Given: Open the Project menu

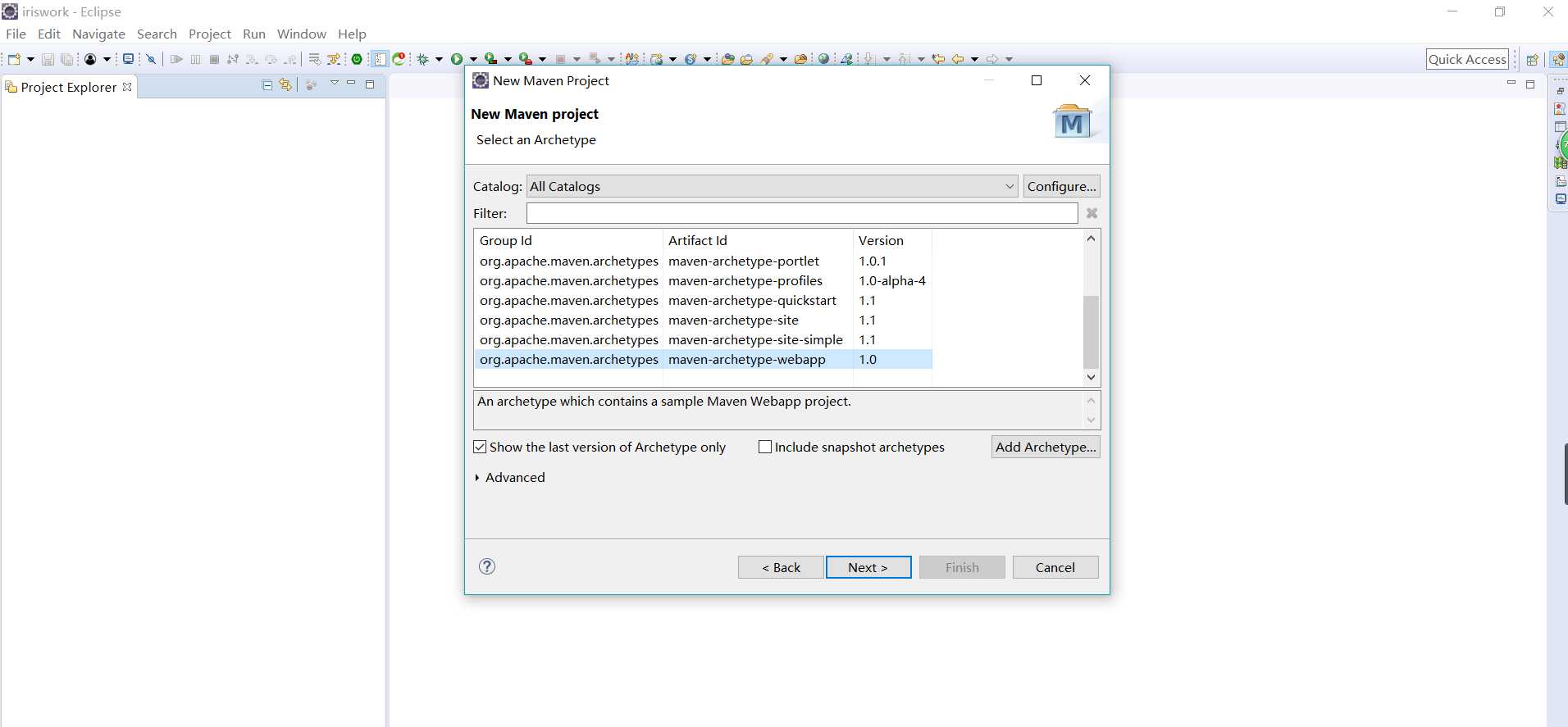Looking at the screenshot, I should 210,34.
